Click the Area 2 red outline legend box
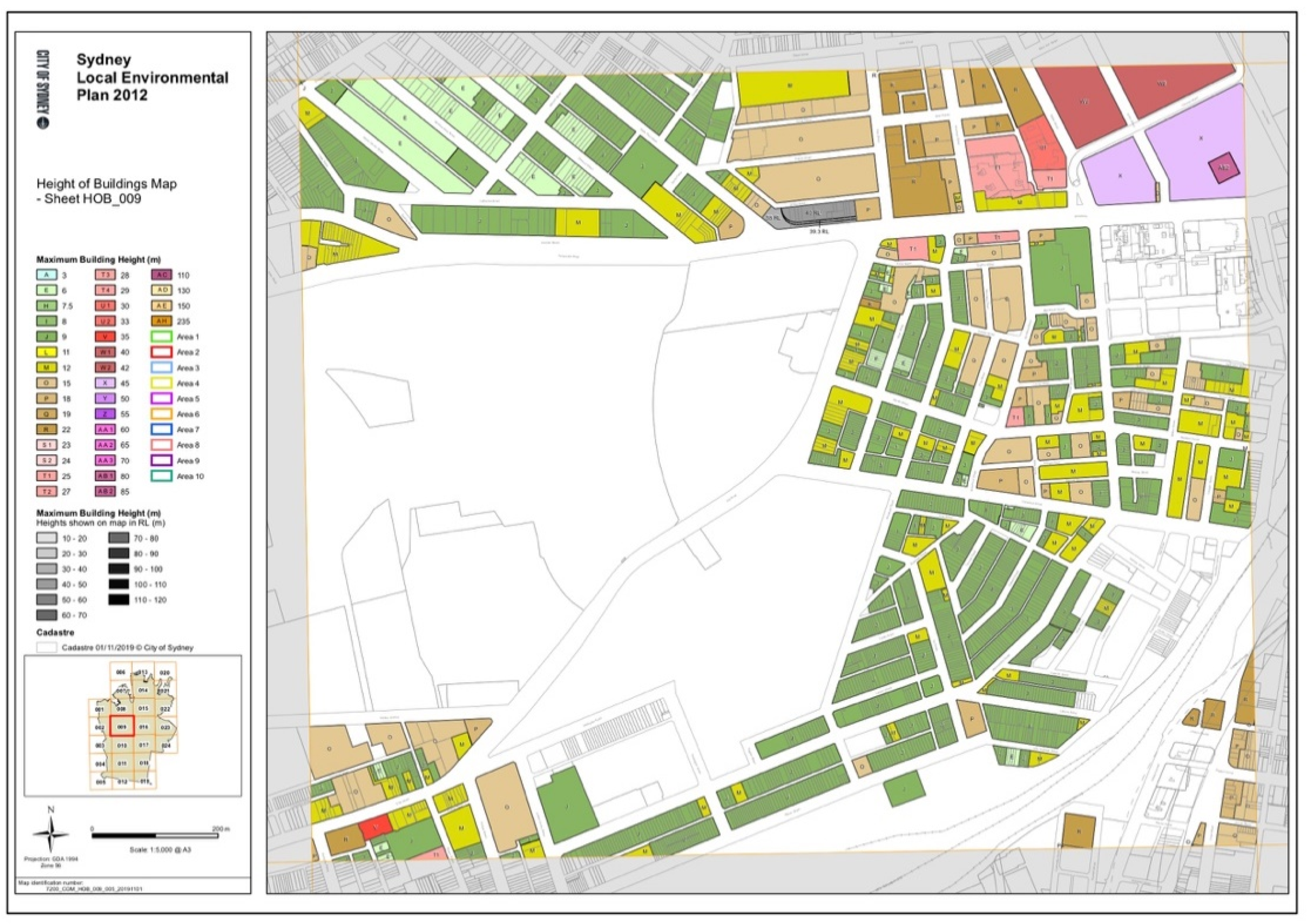Image resolution: width=1307 pixels, height=924 pixels. [161, 352]
